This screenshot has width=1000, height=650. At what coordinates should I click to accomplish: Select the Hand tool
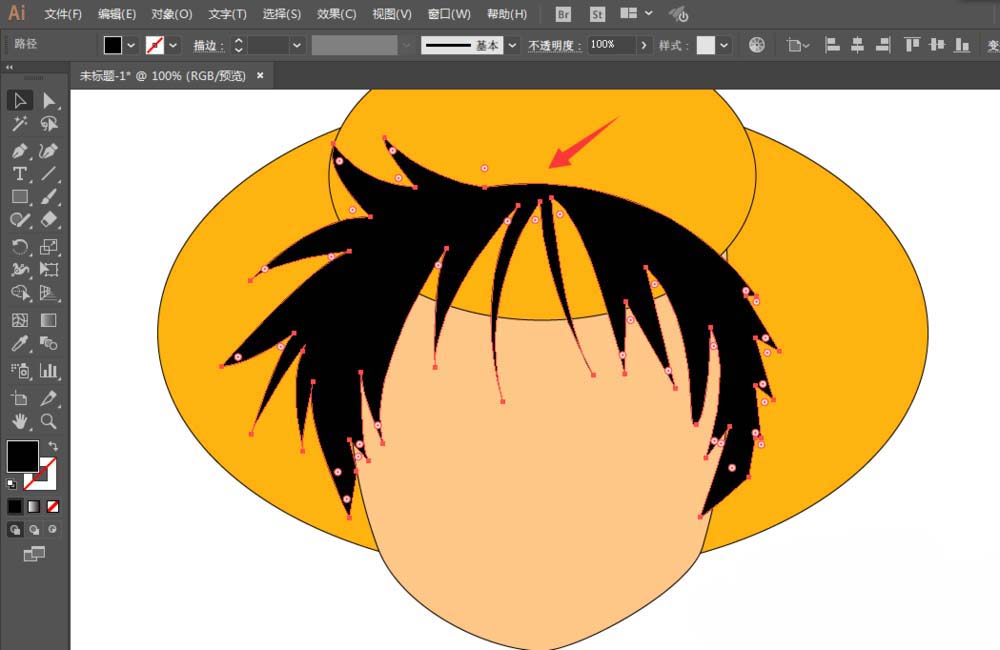20,421
